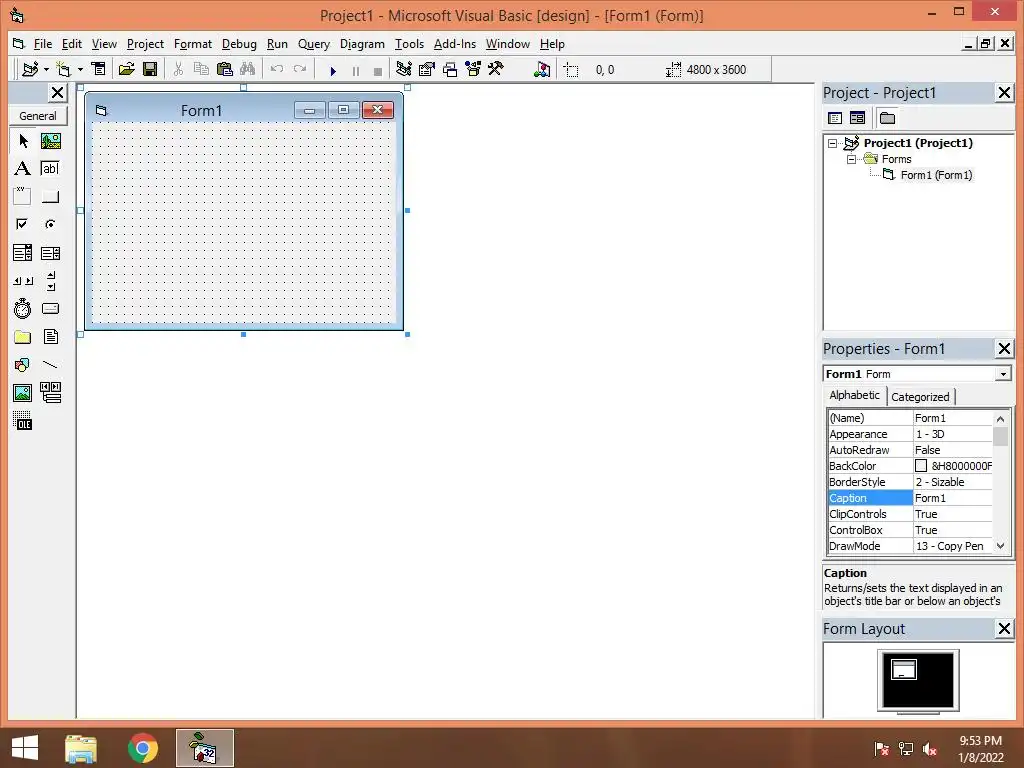Select the CheckBox tool in toolbox
The height and width of the screenshot is (768, 1024).
tap(22, 224)
